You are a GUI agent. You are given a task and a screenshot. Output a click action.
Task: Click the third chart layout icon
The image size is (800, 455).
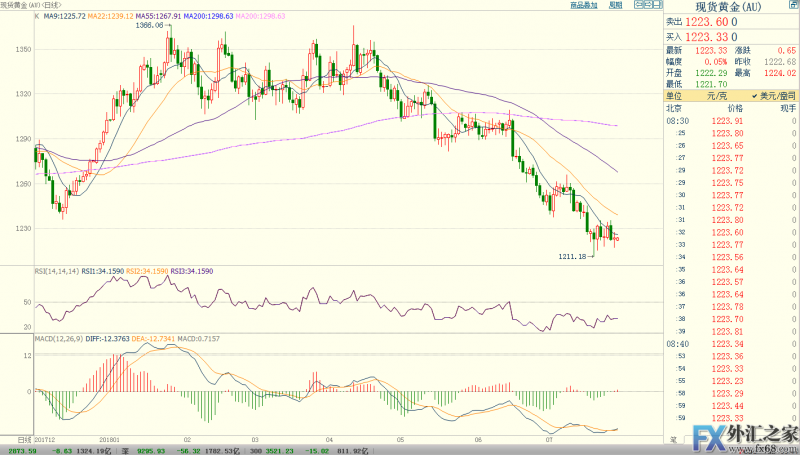[658, 5]
